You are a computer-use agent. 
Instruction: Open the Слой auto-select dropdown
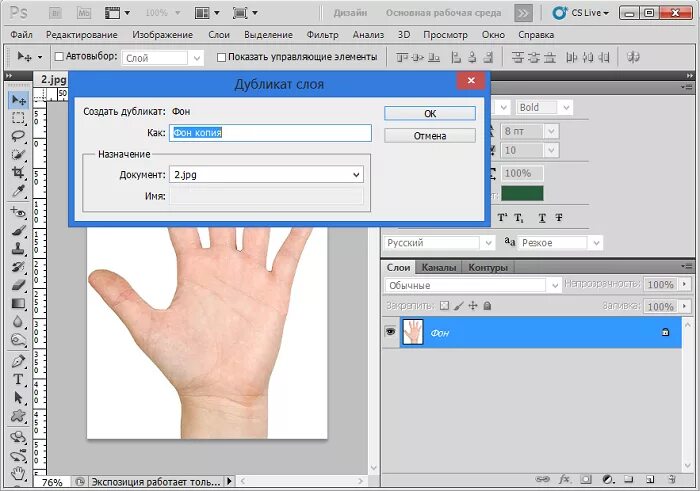(x=162, y=58)
